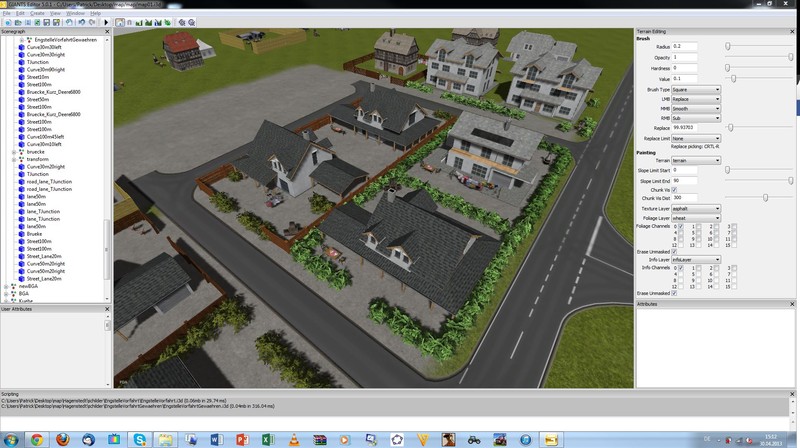The height and width of the screenshot is (448, 800).
Task: Open Google Chrome from taskbar
Action: [x=37, y=439]
